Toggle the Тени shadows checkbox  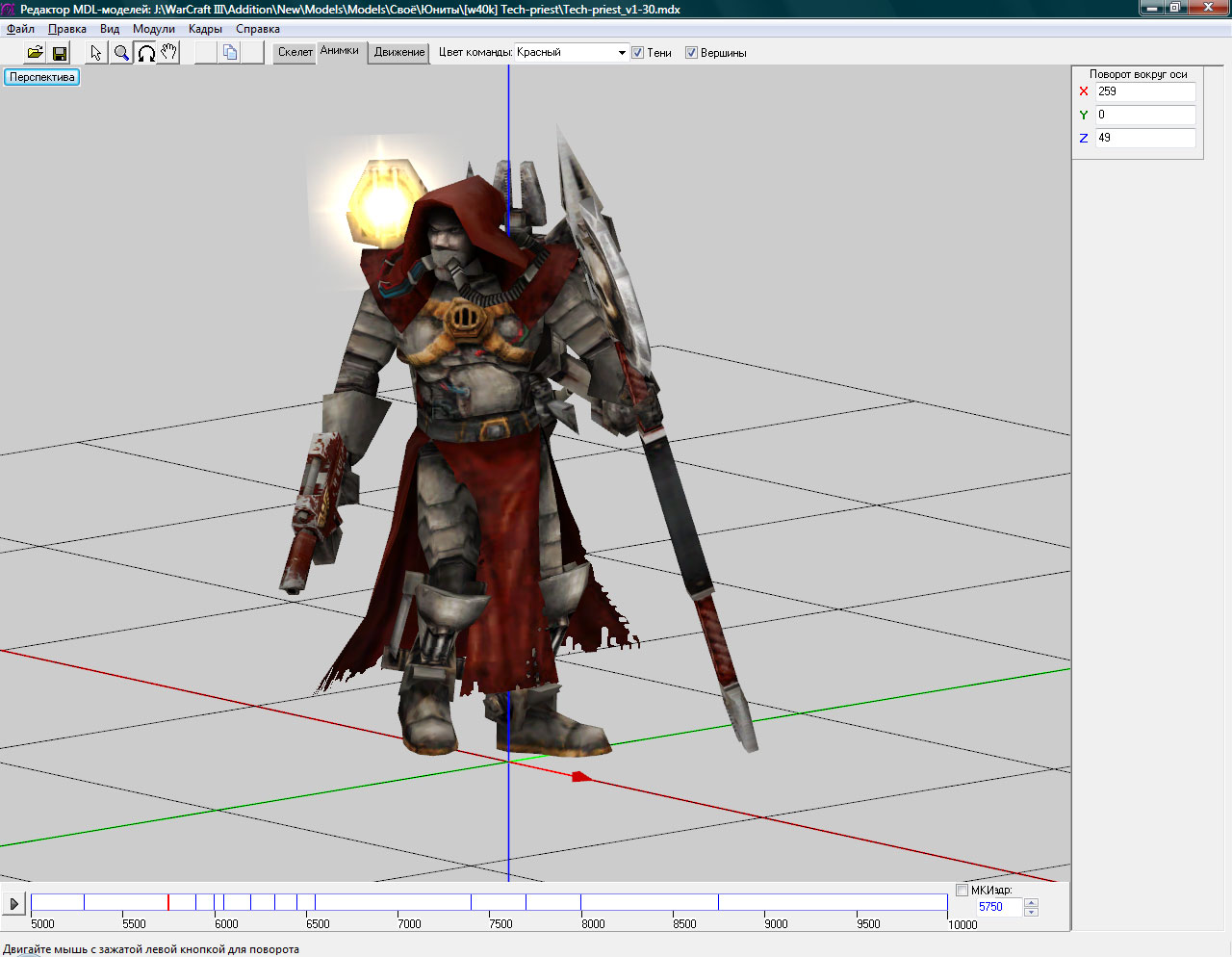[x=637, y=53]
